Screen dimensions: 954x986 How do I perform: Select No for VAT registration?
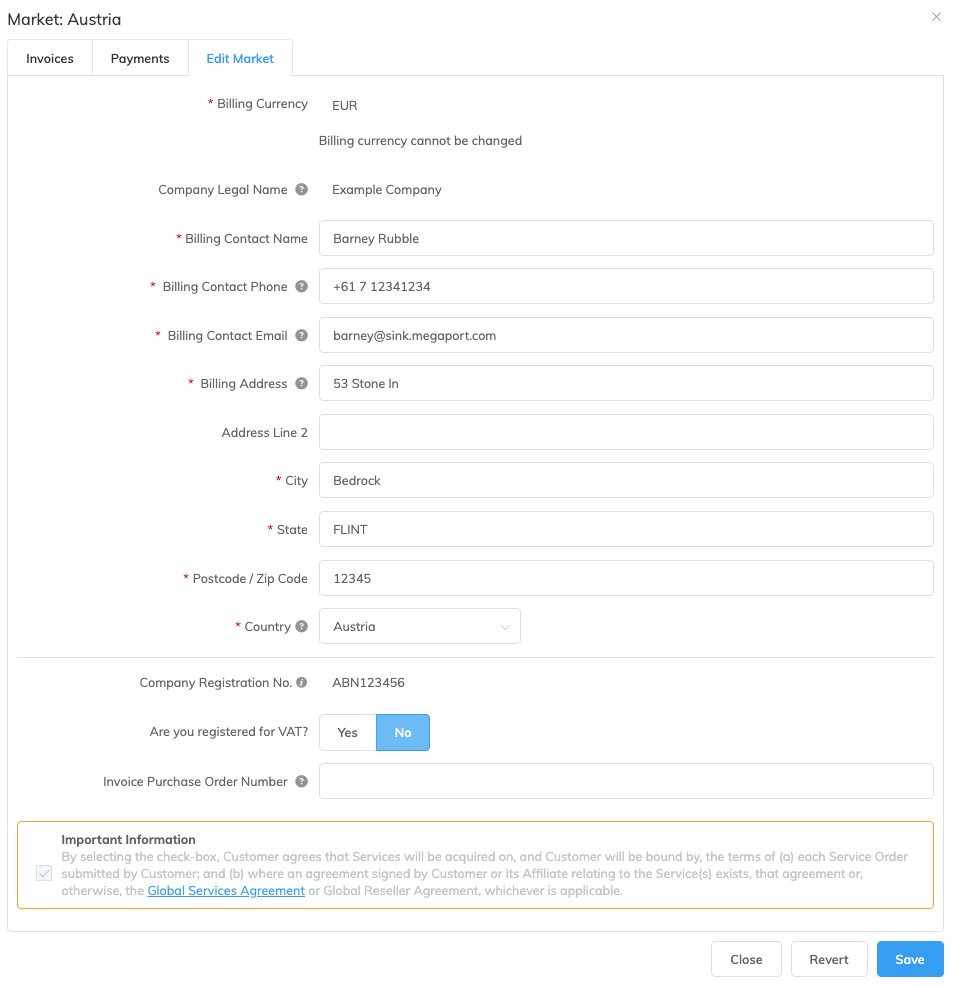(403, 733)
